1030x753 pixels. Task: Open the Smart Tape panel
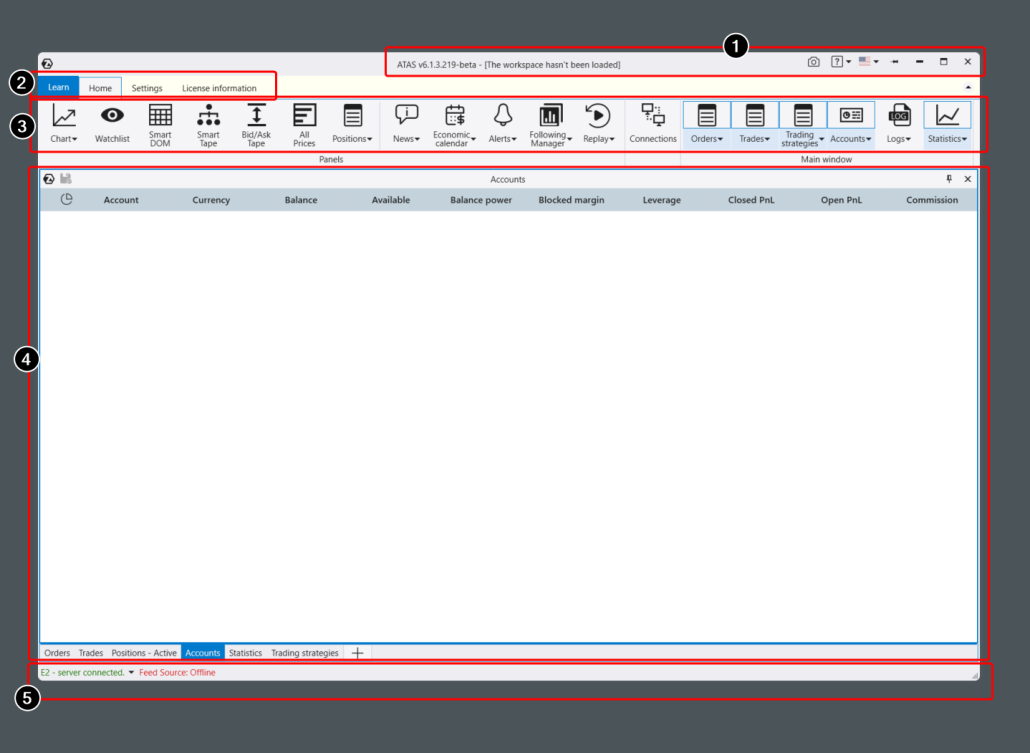[x=207, y=123]
